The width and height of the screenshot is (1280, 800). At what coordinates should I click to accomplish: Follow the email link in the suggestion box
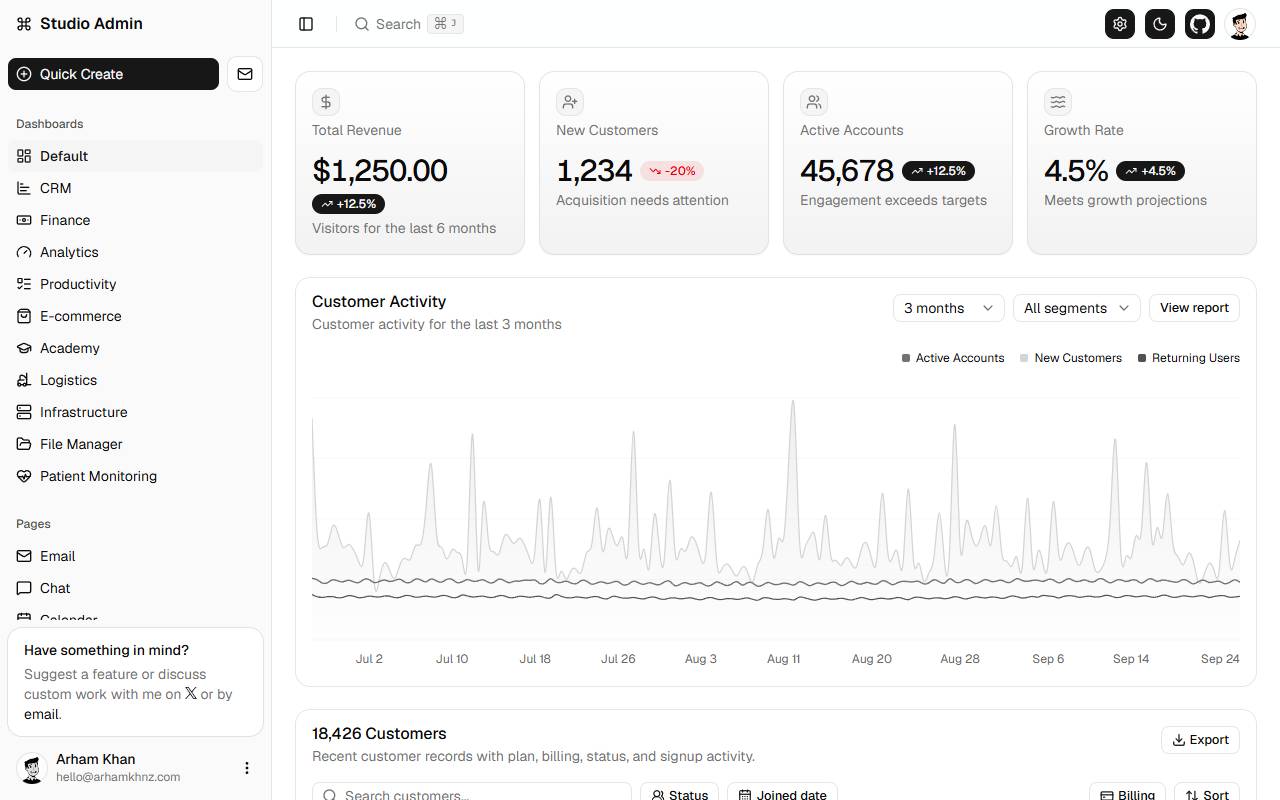pos(42,714)
